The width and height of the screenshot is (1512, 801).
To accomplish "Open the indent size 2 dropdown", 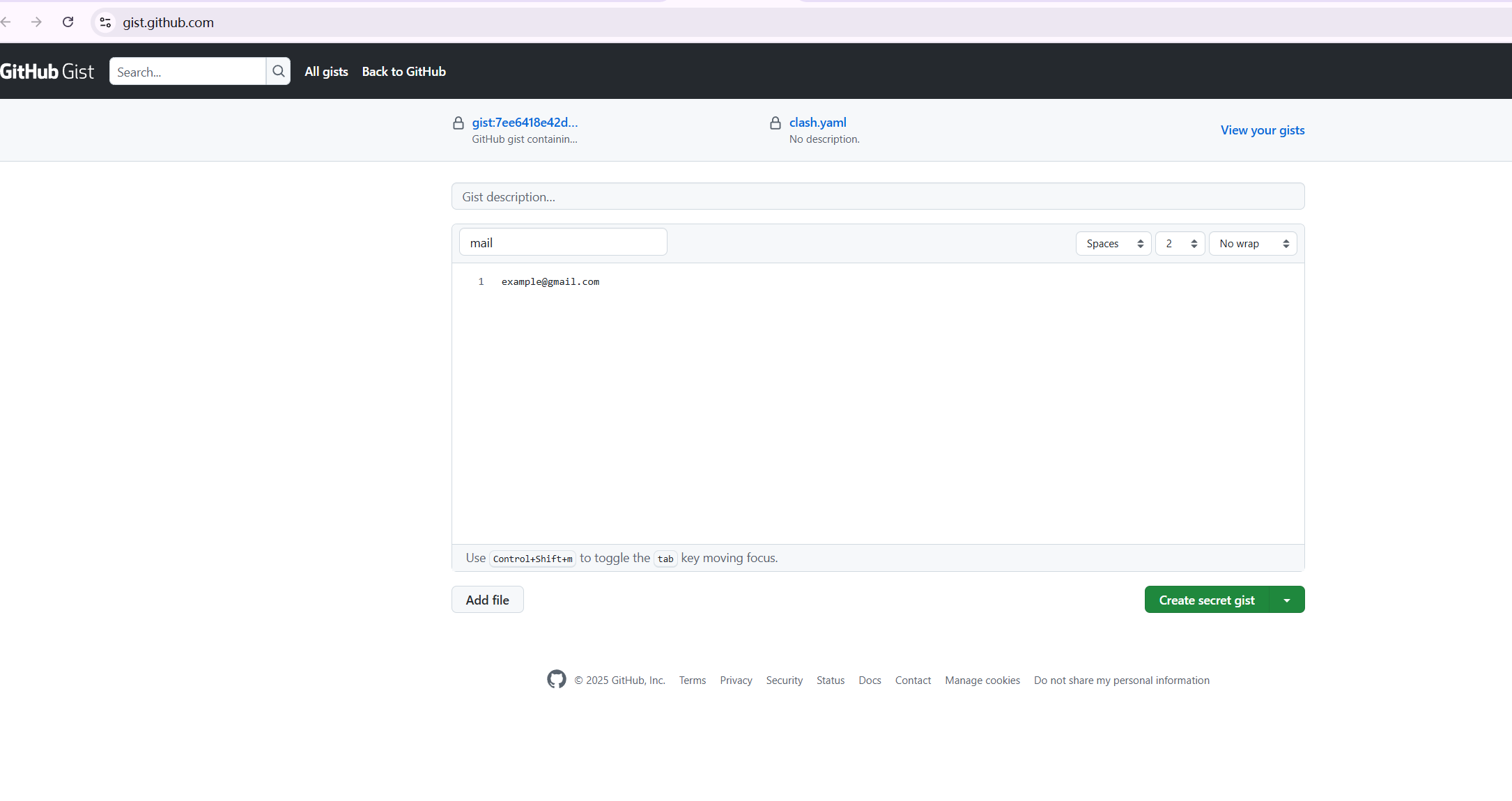I will [1180, 244].
